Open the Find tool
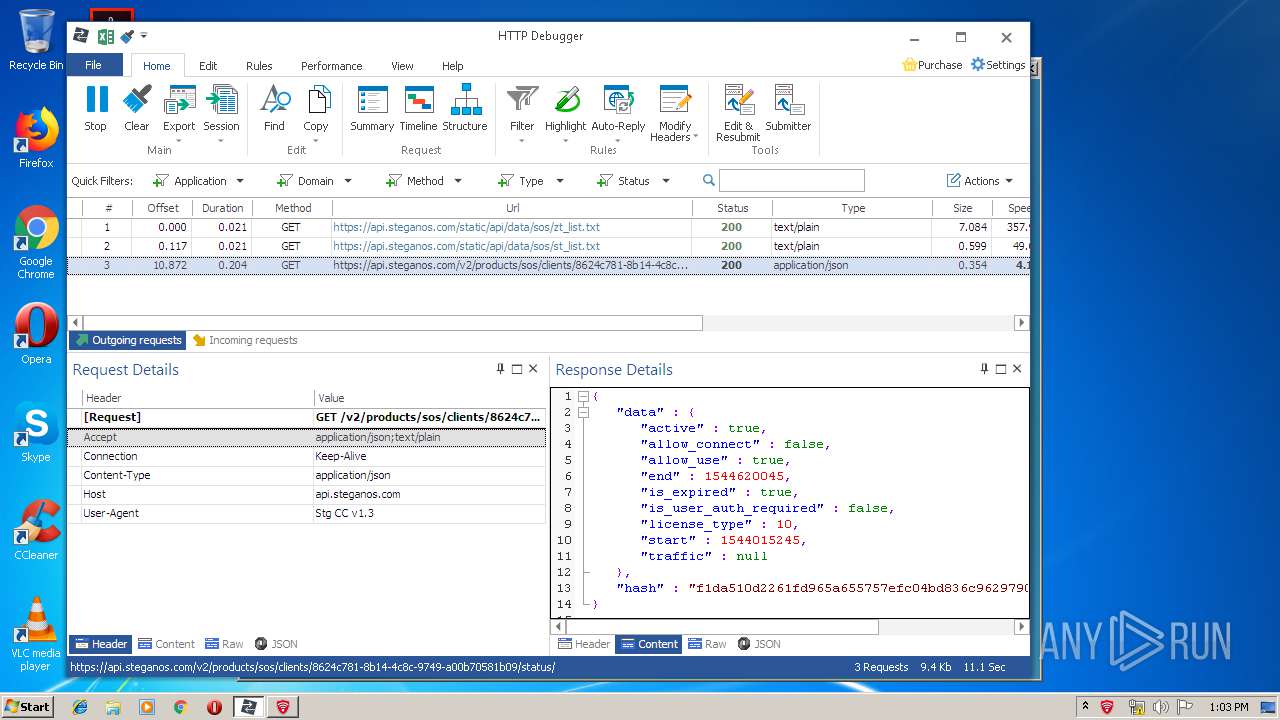The image size is (1280, 720). pyautogui.click(x=274, y=109)
